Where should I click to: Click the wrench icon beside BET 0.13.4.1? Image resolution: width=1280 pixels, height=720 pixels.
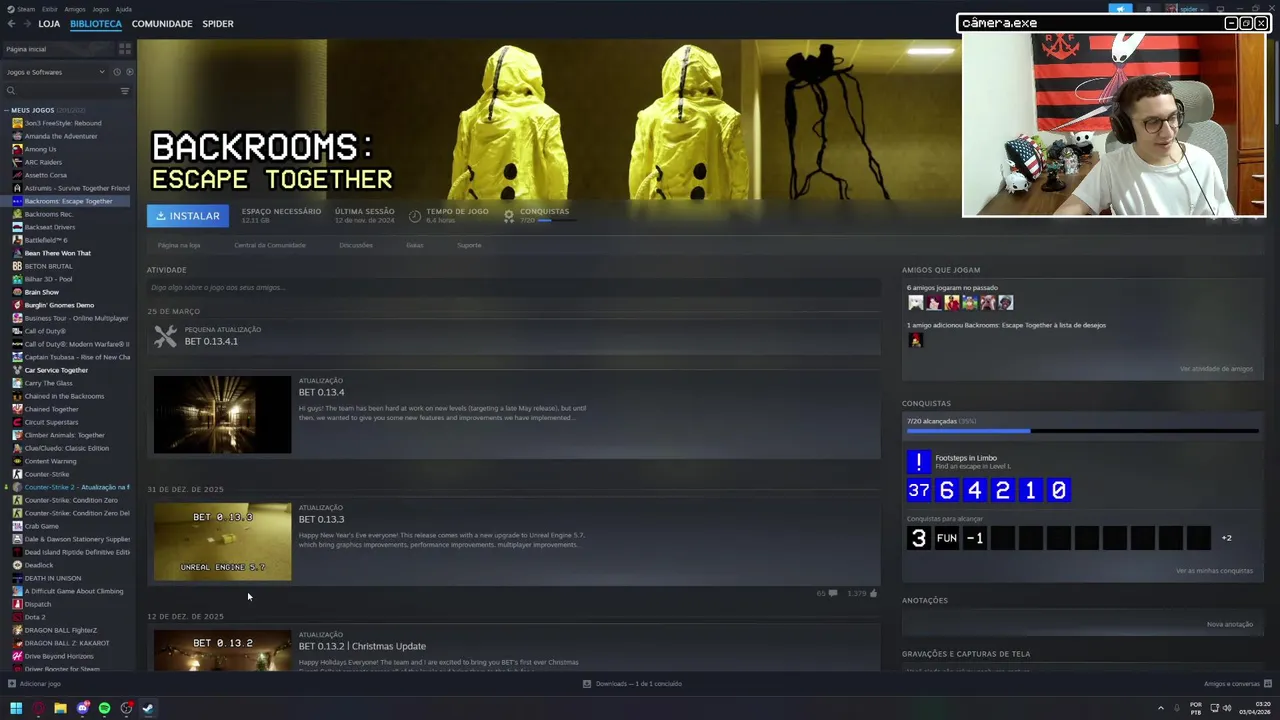(x=165, y=337)
